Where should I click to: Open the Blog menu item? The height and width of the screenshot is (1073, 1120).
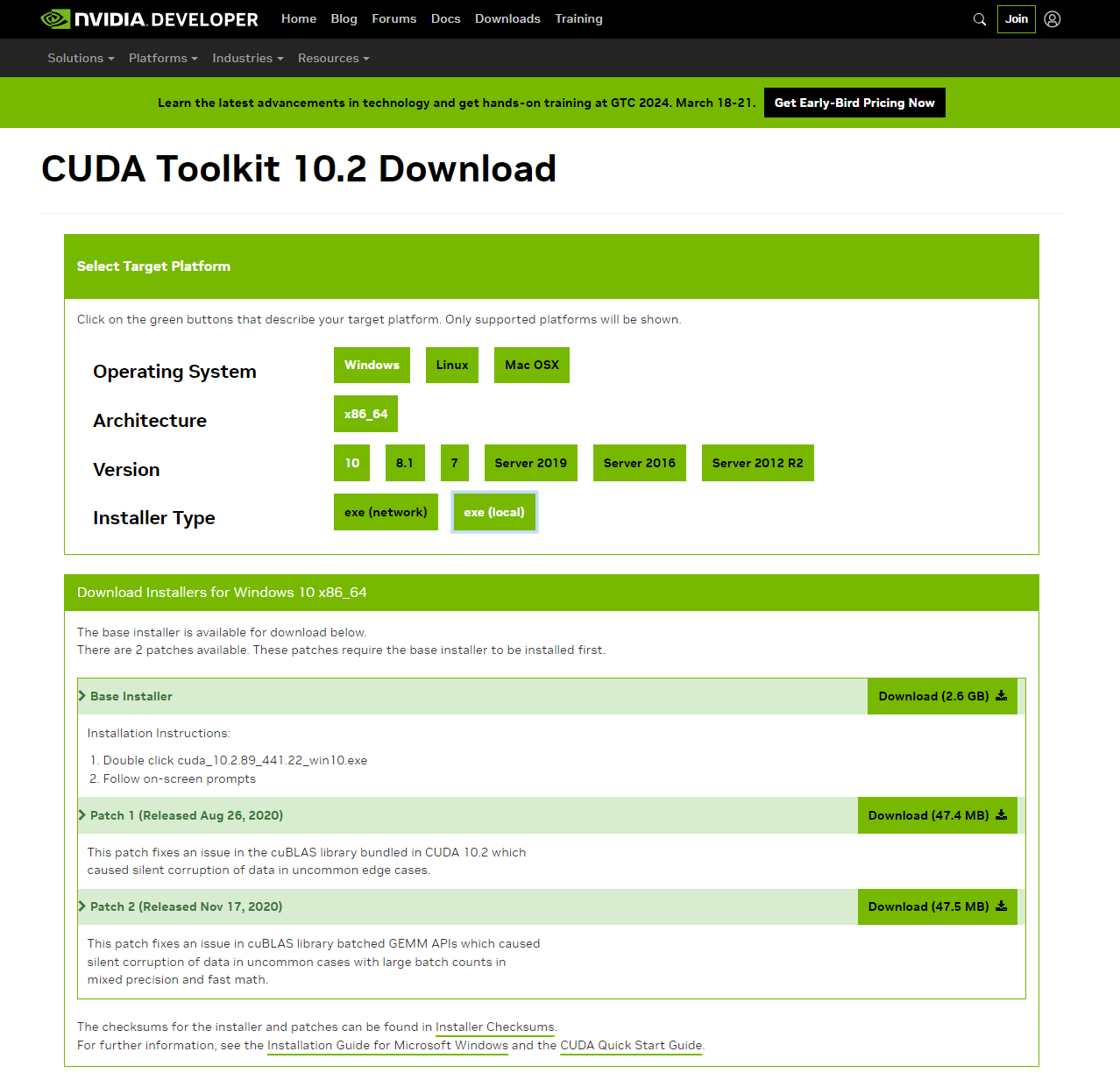[x=344, y=18]
